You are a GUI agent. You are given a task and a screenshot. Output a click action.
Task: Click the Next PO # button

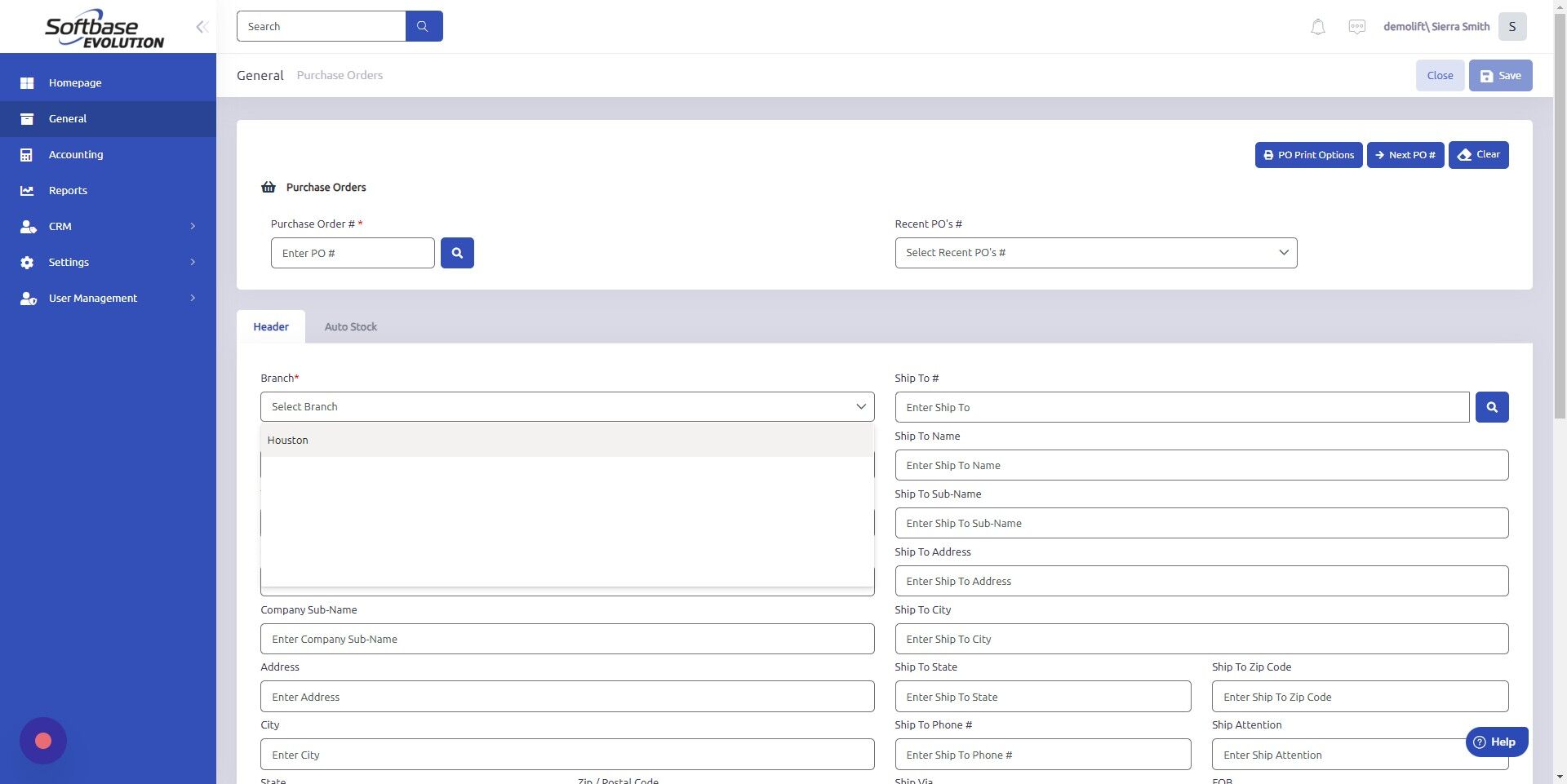[1405, 155]
